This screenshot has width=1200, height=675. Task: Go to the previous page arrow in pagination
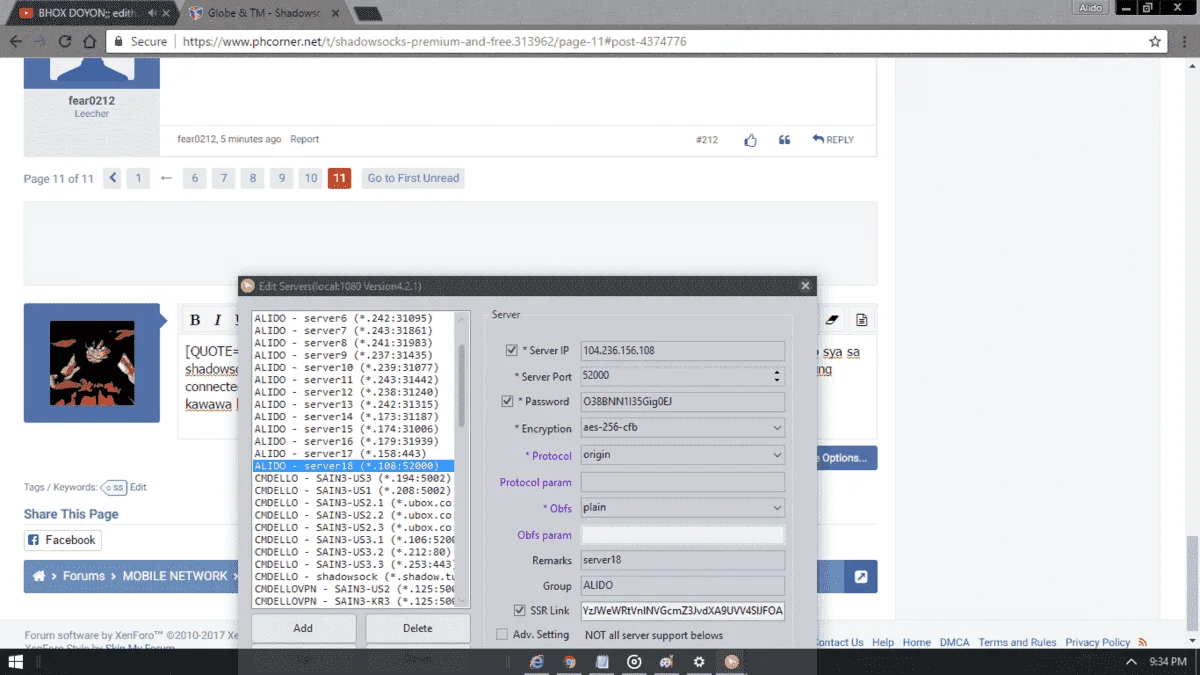(x=113, y=178)
